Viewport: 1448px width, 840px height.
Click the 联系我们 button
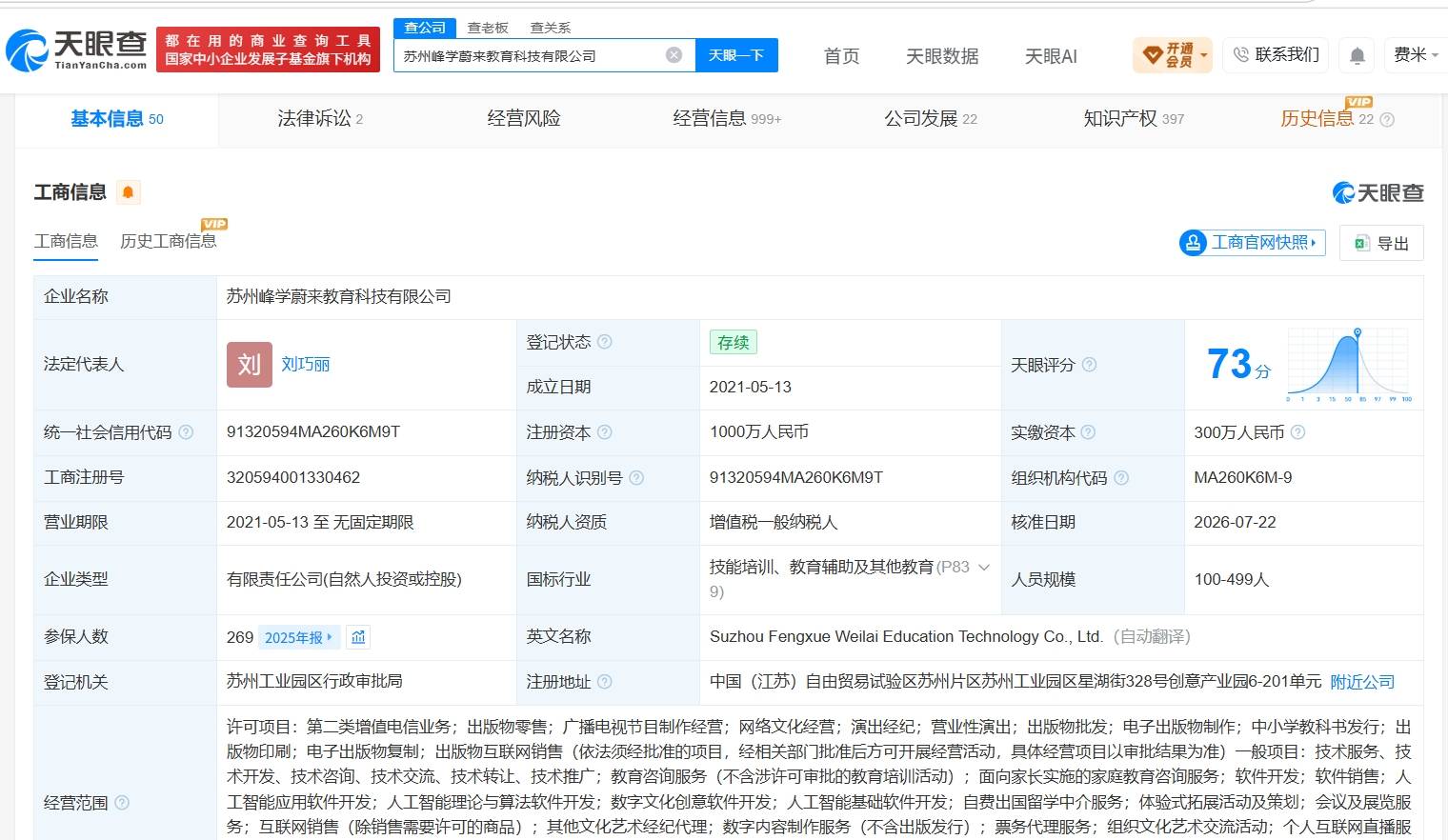click(x=1277, y=55)
